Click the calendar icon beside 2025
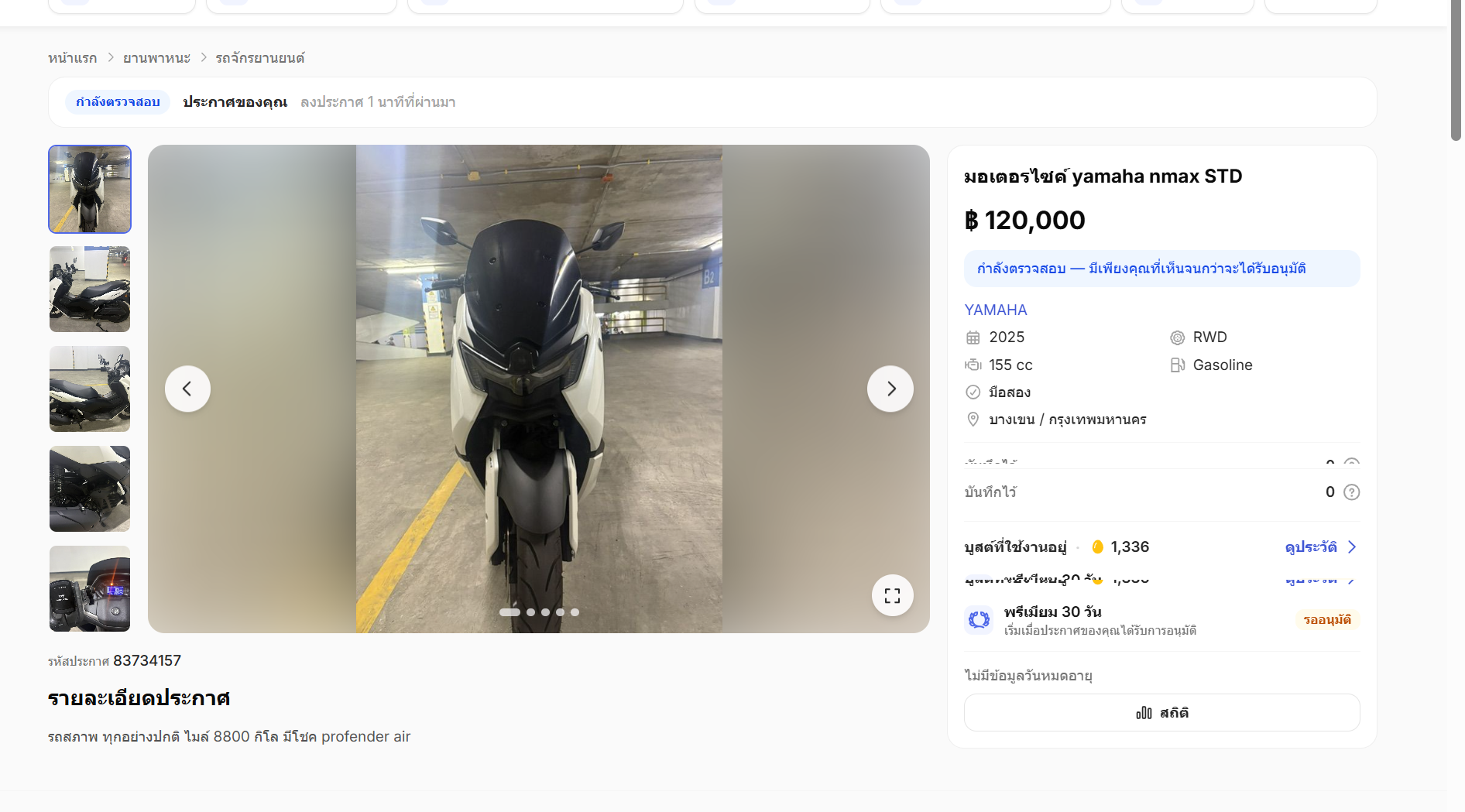This screenshot has width=1465, height=812. 973,337
